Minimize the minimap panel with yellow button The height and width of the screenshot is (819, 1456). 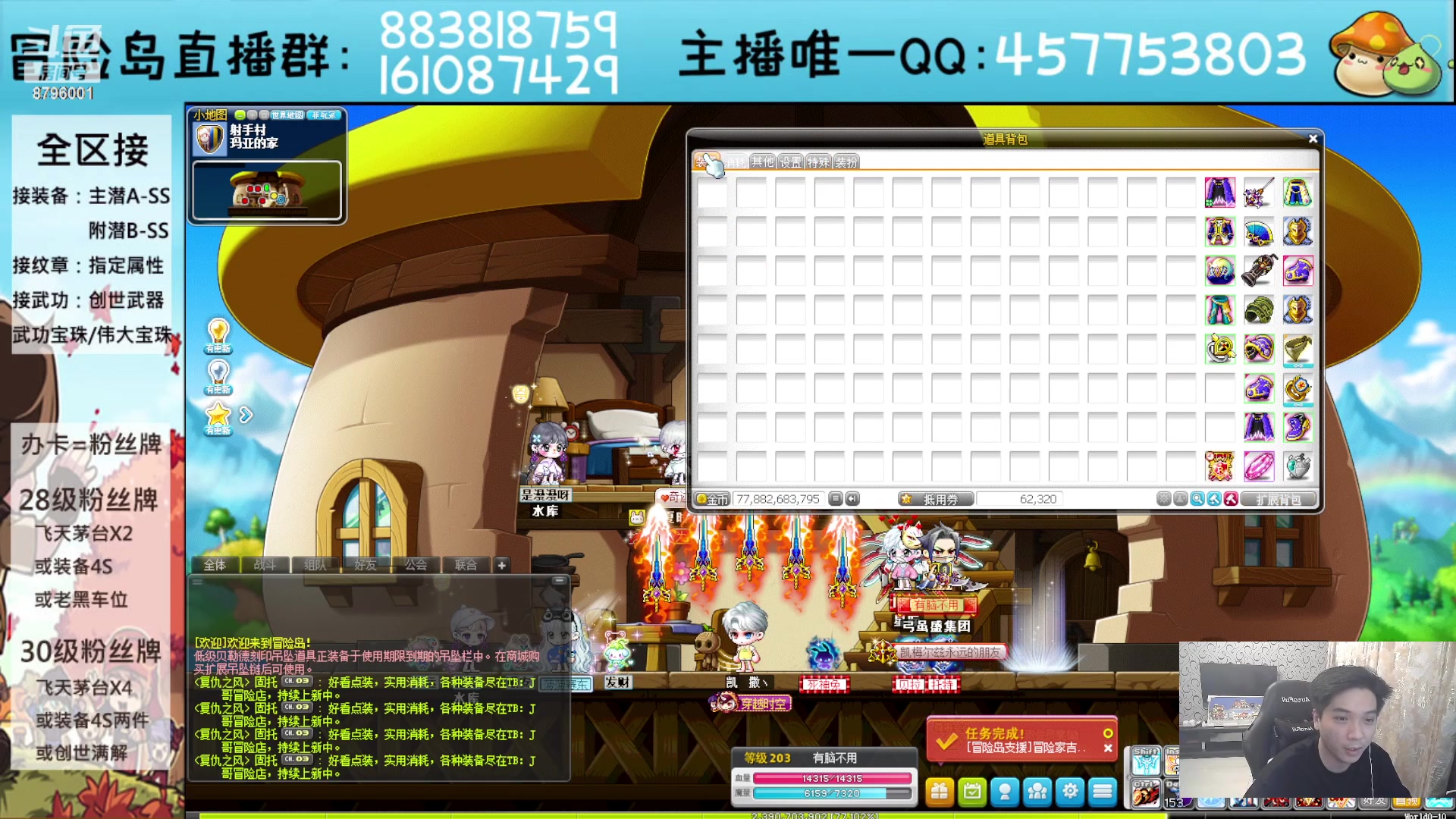(x=240, y=115)
